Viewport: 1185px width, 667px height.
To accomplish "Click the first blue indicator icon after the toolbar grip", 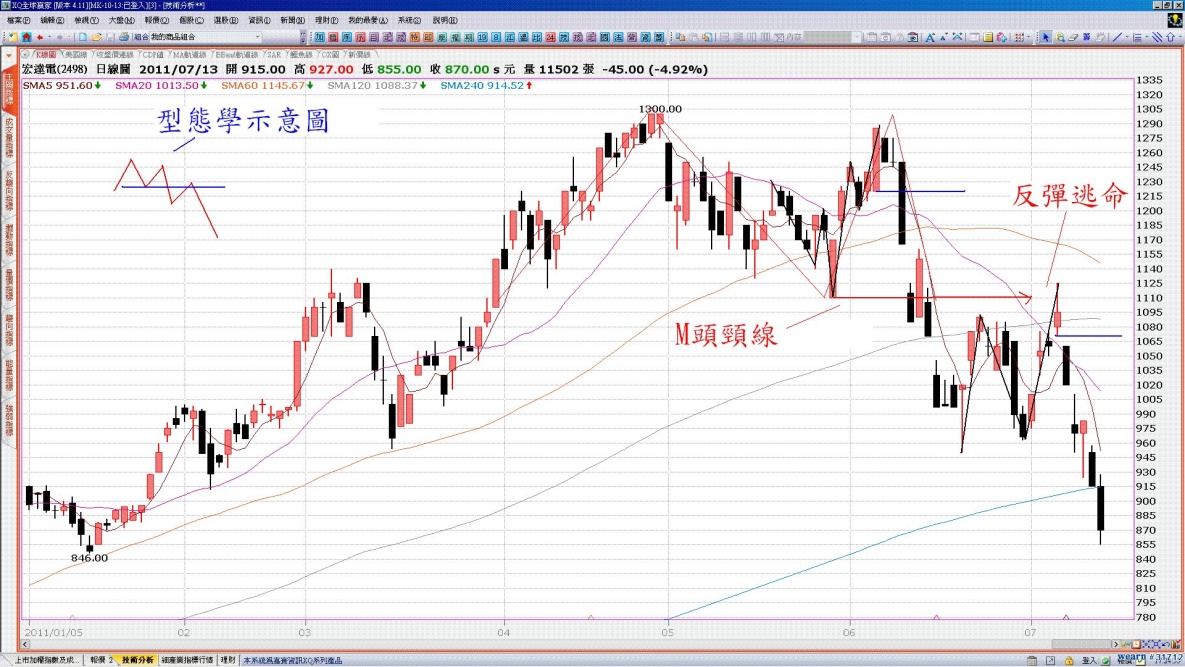I will pos(320,37).
